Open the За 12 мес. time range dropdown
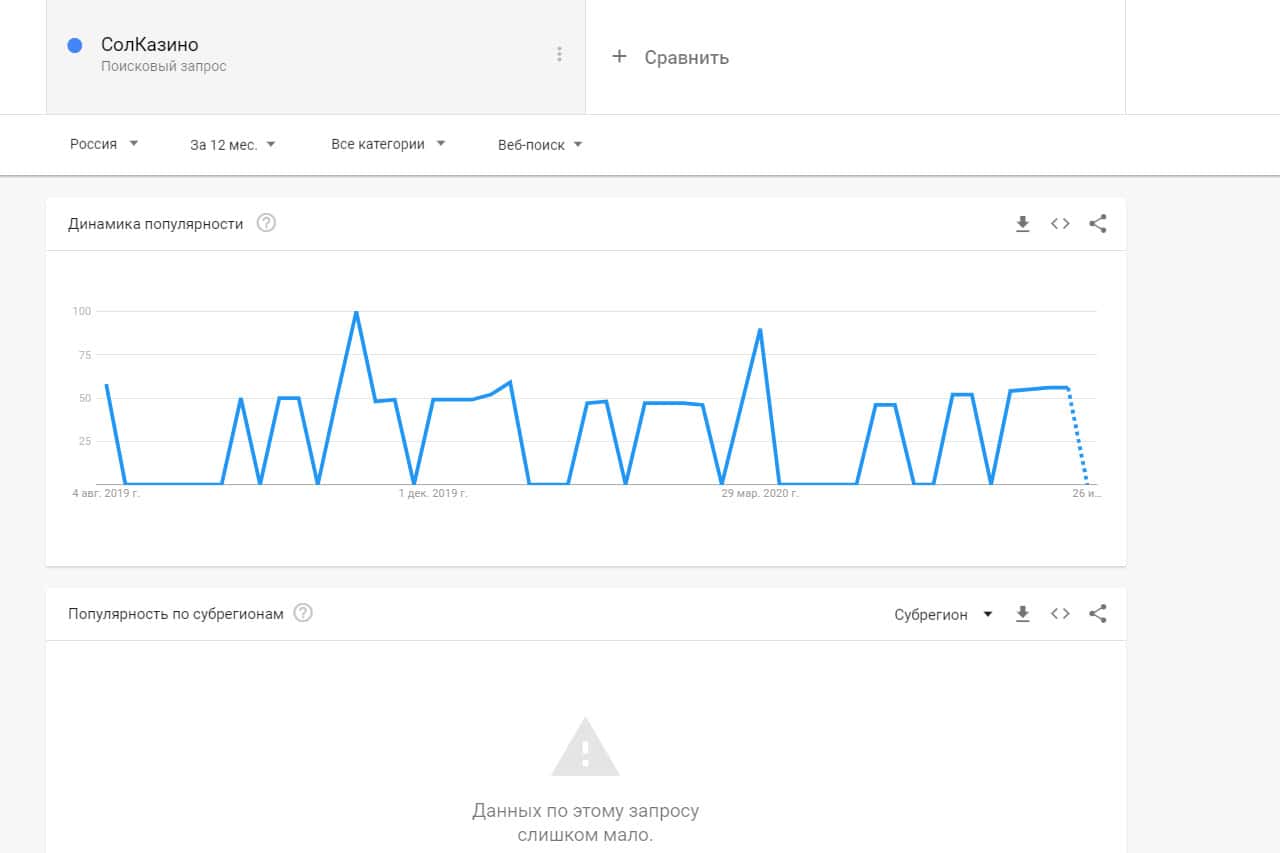The image size is (1280, 853). [233, 145]
